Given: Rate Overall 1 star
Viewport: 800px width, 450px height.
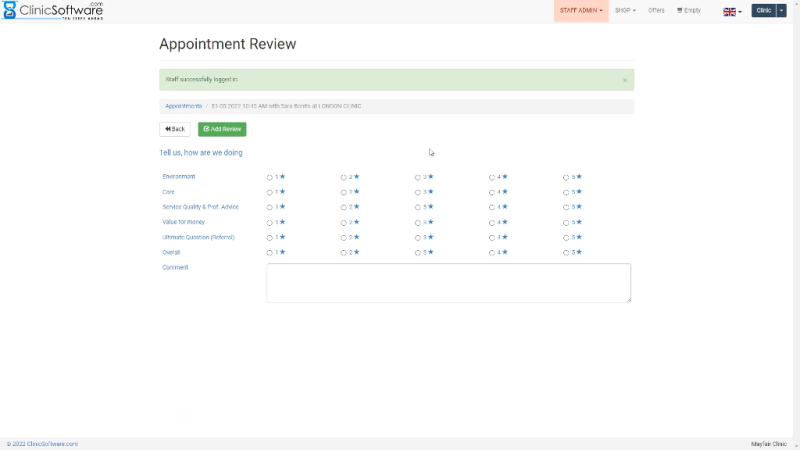Looking at the screenshot, I should 269,253.
